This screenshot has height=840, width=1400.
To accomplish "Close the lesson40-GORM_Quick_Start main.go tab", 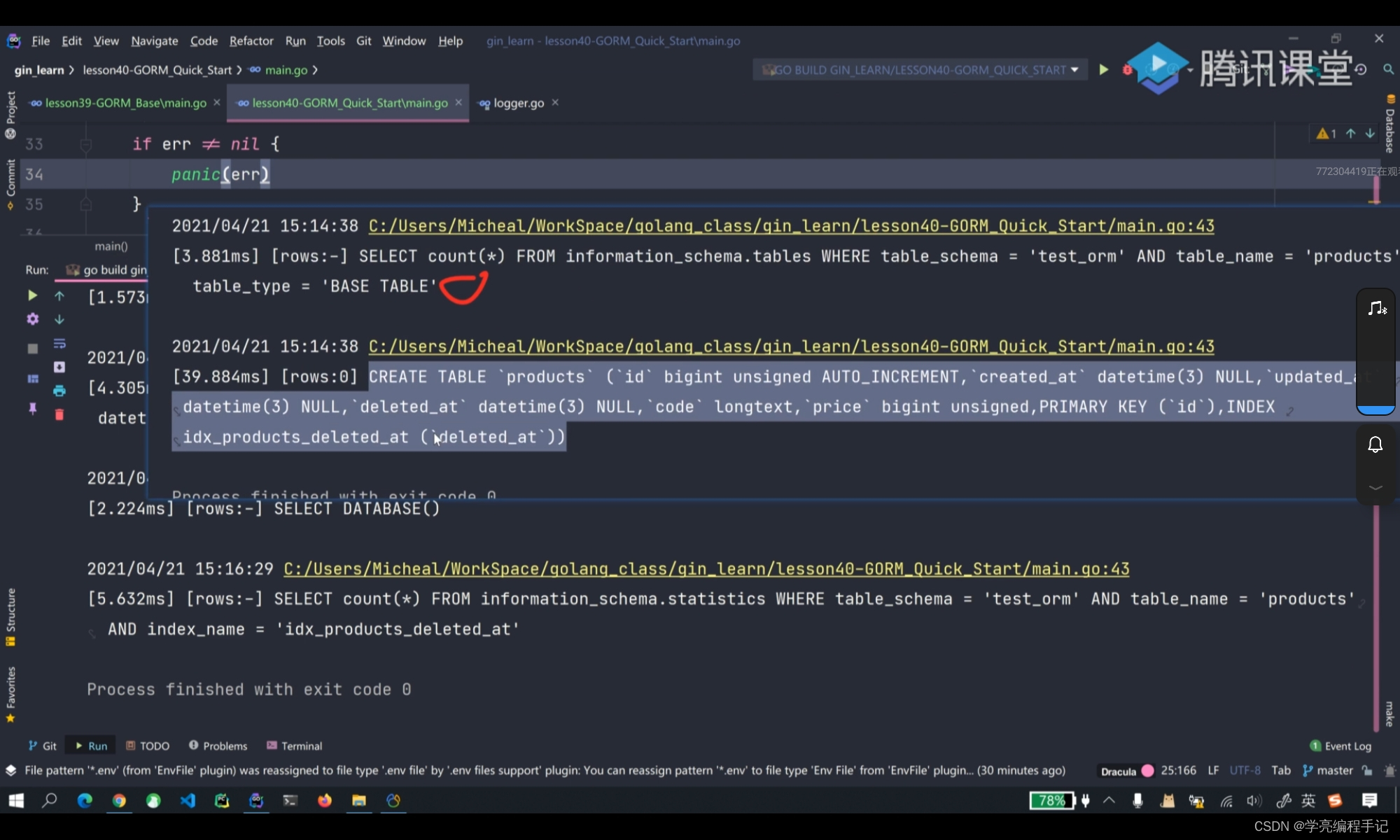I will [x=458, y=102].
